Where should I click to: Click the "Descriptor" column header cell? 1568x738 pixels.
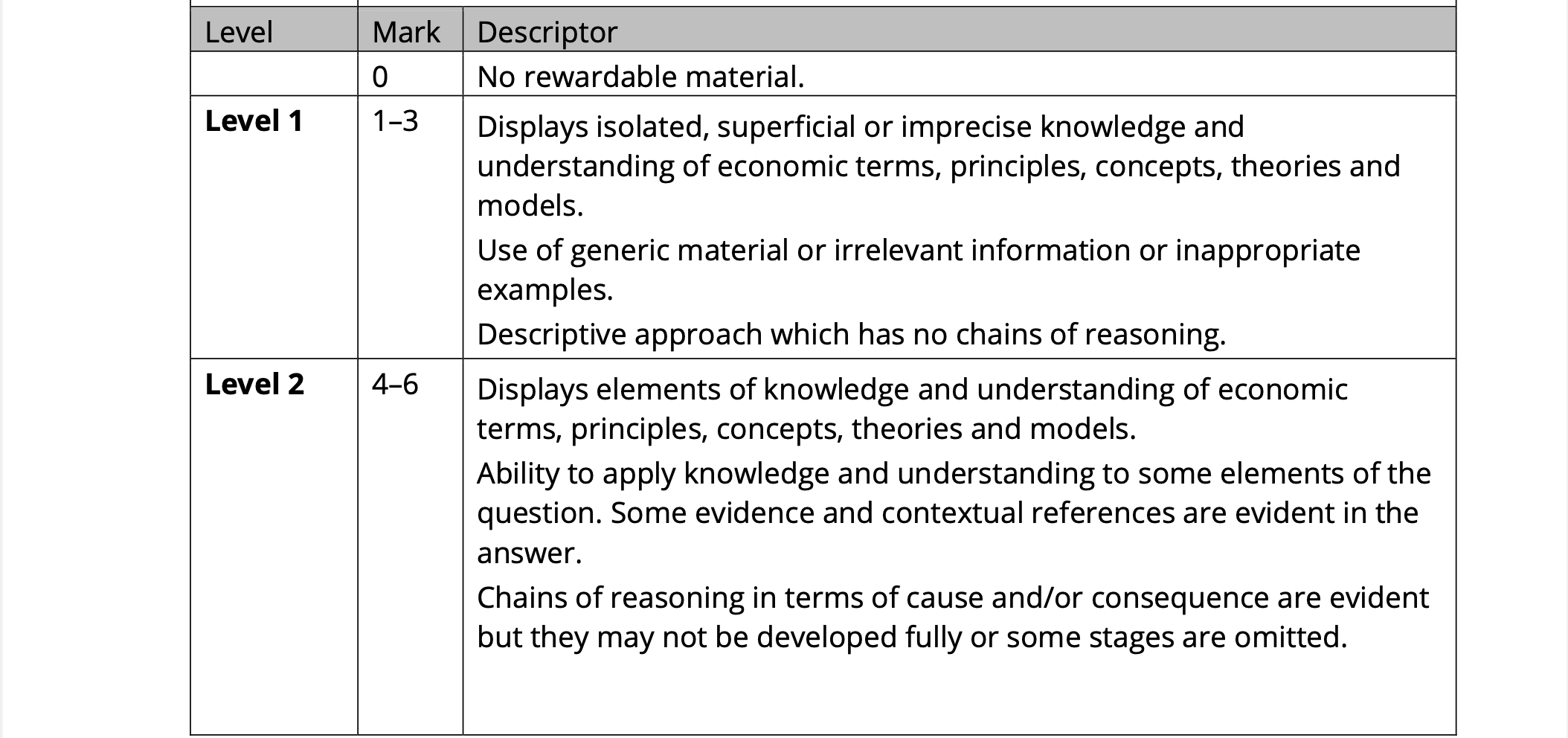tap(547, 32)
